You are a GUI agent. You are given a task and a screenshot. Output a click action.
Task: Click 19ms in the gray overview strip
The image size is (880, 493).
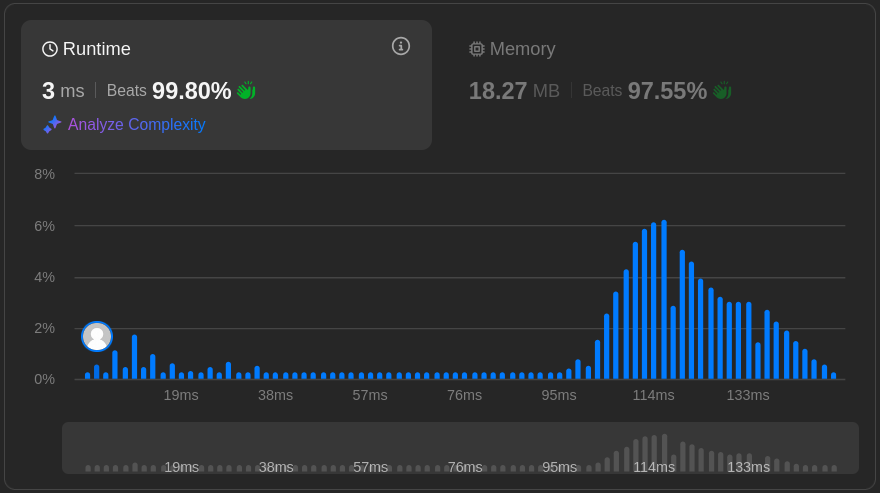pos(181,467)
